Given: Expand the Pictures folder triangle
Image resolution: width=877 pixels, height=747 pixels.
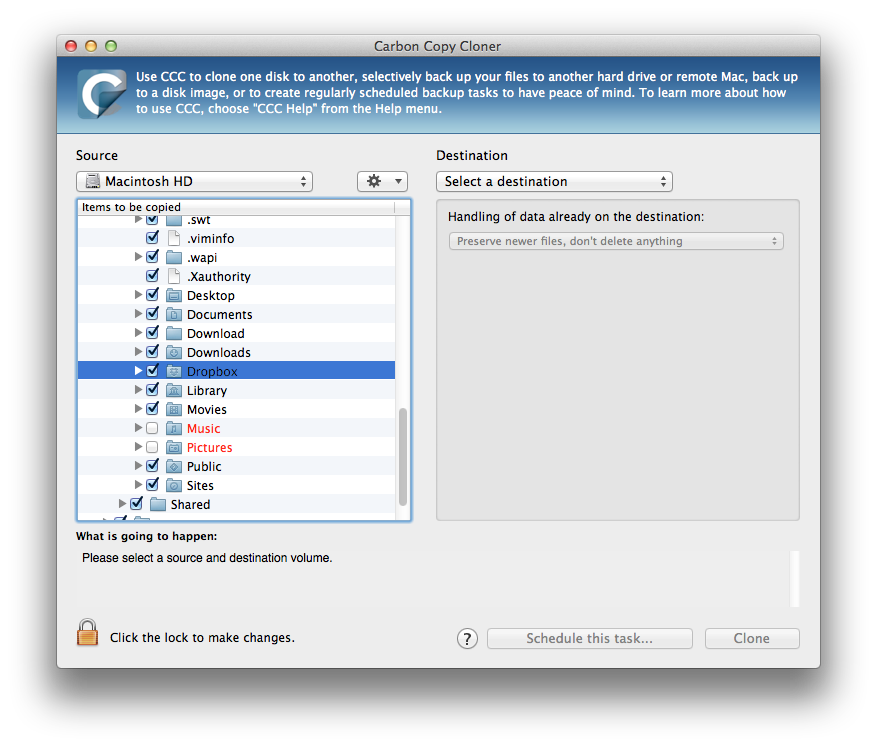Looking at the screenshot, I should coord(138,447).
